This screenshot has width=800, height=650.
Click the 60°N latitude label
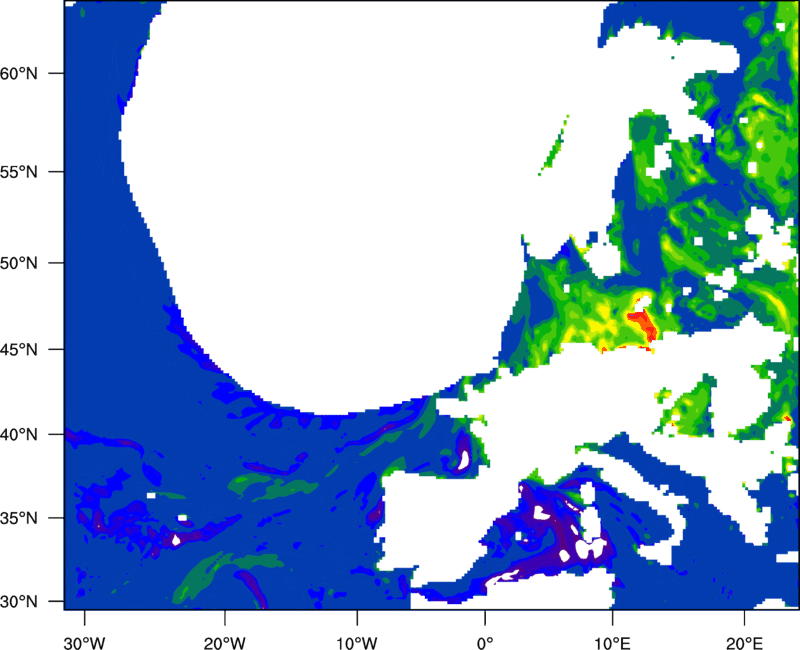[x=19, y=73]
